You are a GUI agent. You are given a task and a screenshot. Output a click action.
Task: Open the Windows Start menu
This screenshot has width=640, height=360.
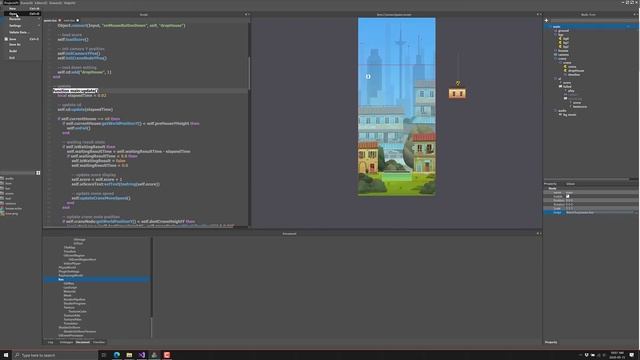[6, 355]
